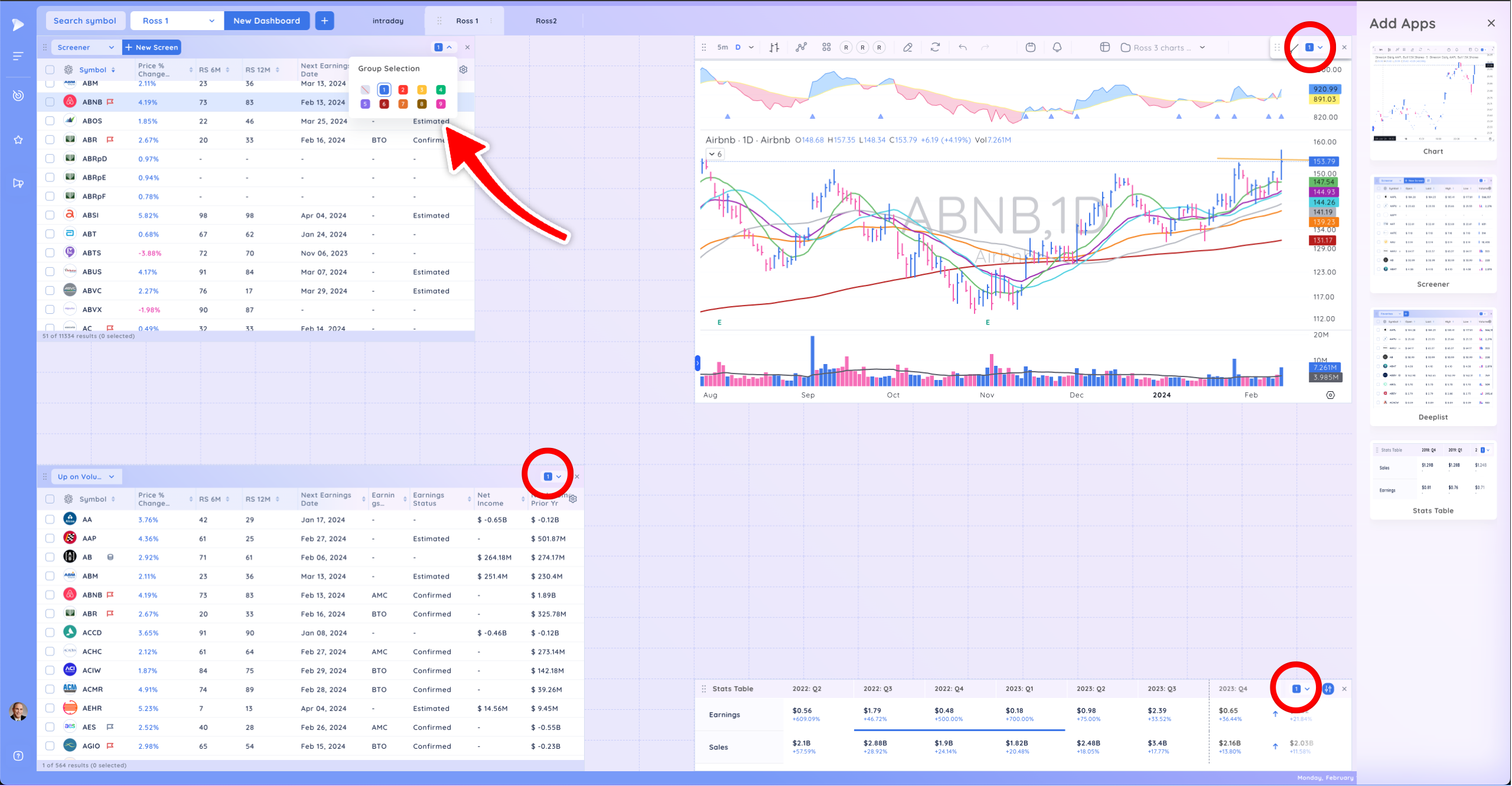Open the Up on Volu... screen dropdown
Viewport: 1512px width, 786px height.
point(87,477)
